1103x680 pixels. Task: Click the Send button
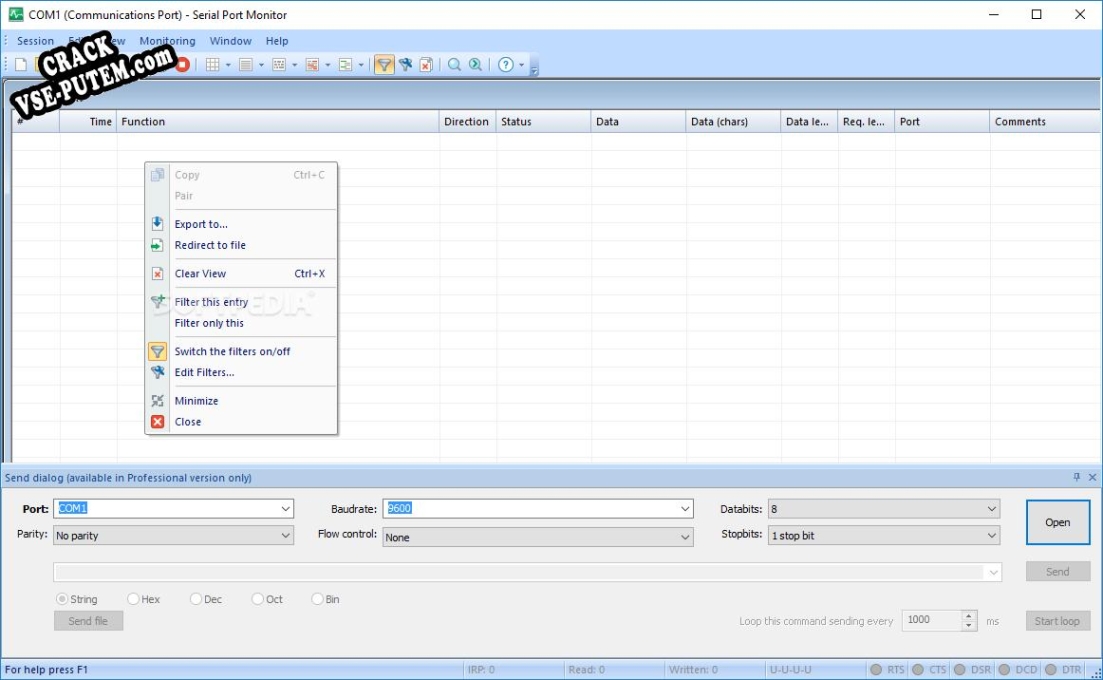click(1057, 572)
